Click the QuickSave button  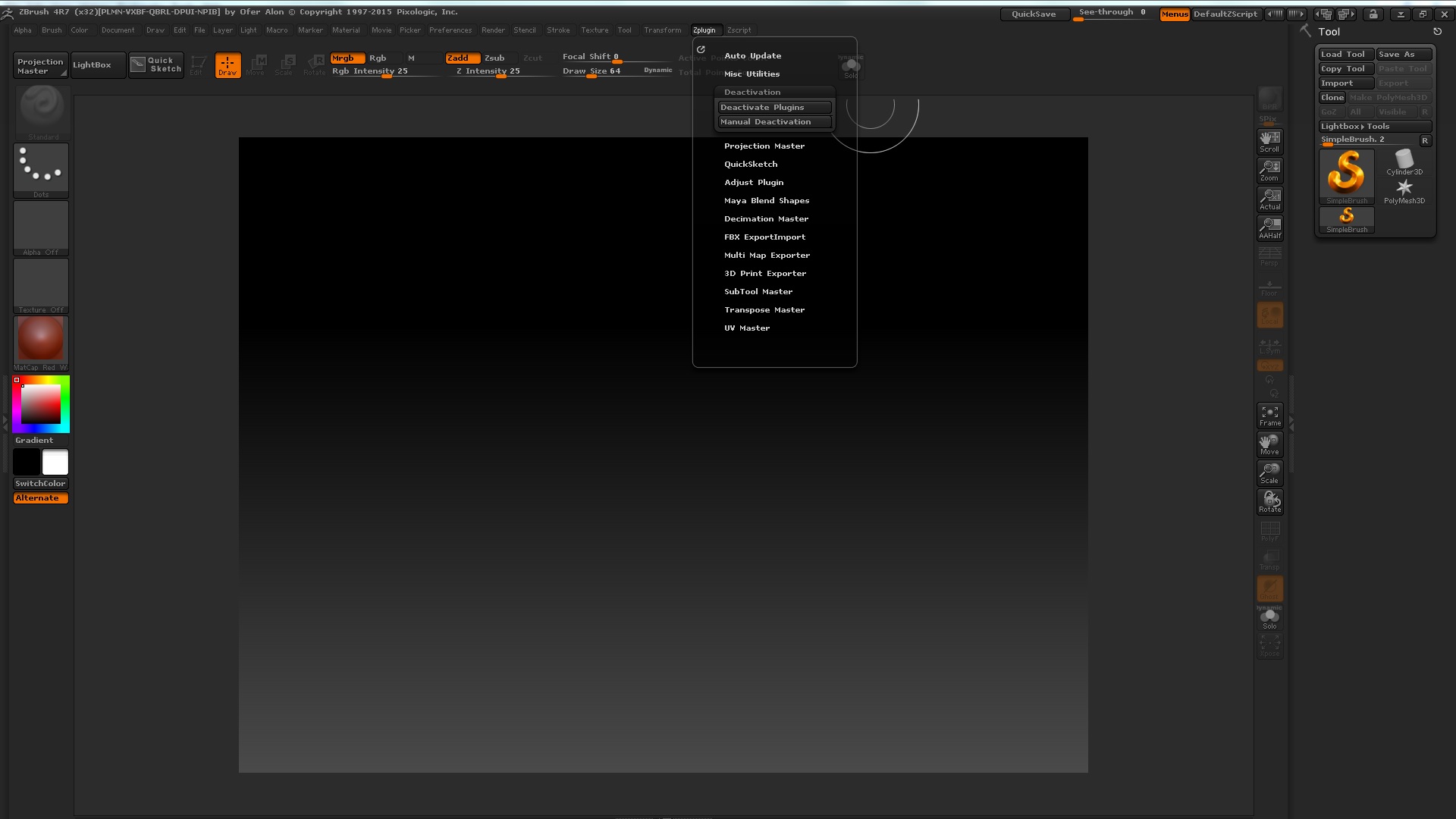[x=1034, y=14]
